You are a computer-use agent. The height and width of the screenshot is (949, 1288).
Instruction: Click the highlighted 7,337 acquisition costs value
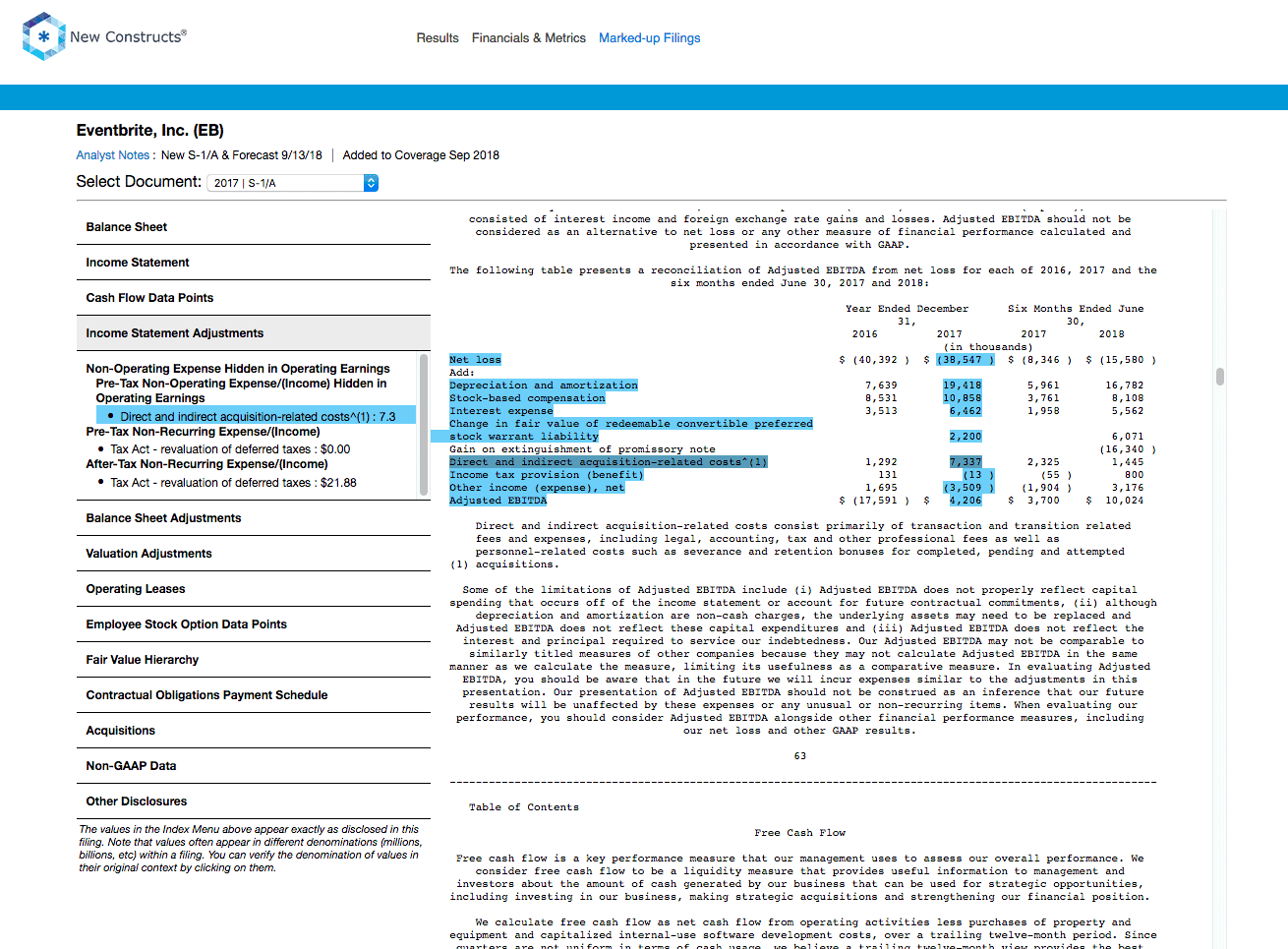tap(966, 462)
